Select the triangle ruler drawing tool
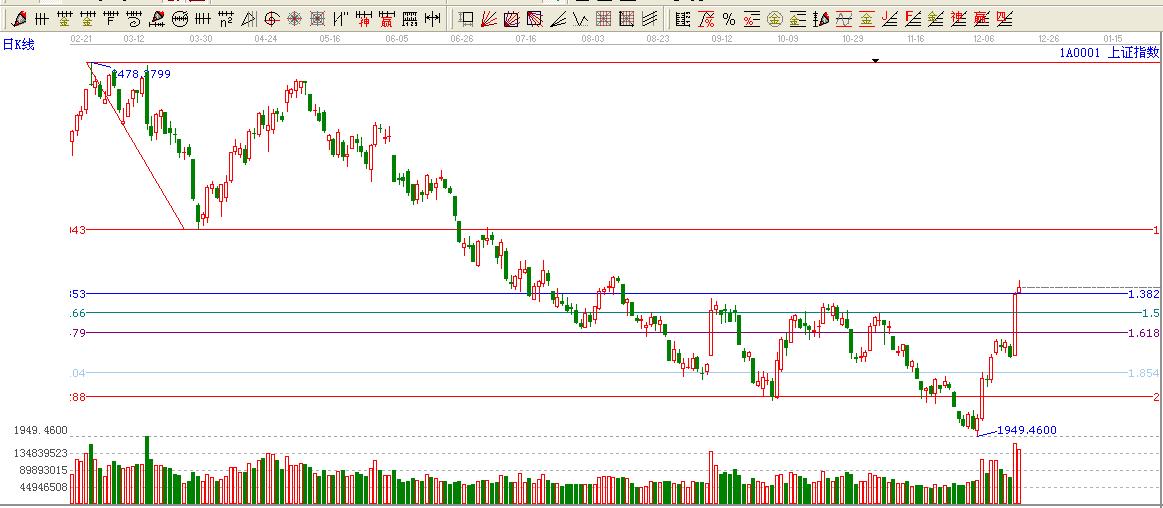Viewport: 1163px width, 508px height. point(249,18)
